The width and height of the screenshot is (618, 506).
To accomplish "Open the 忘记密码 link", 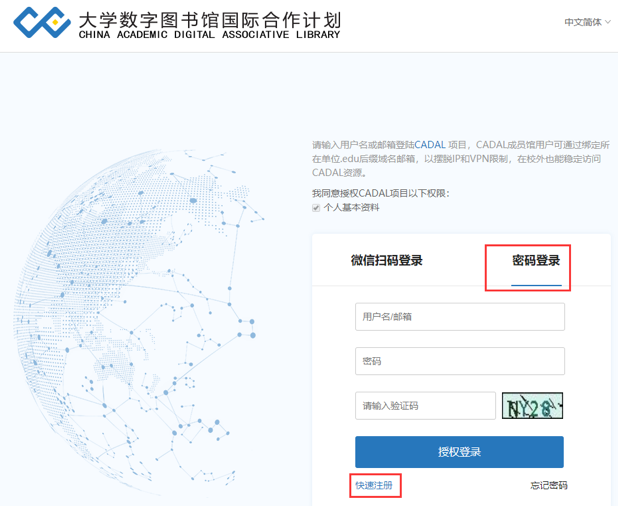I will [x=549, y=486].
